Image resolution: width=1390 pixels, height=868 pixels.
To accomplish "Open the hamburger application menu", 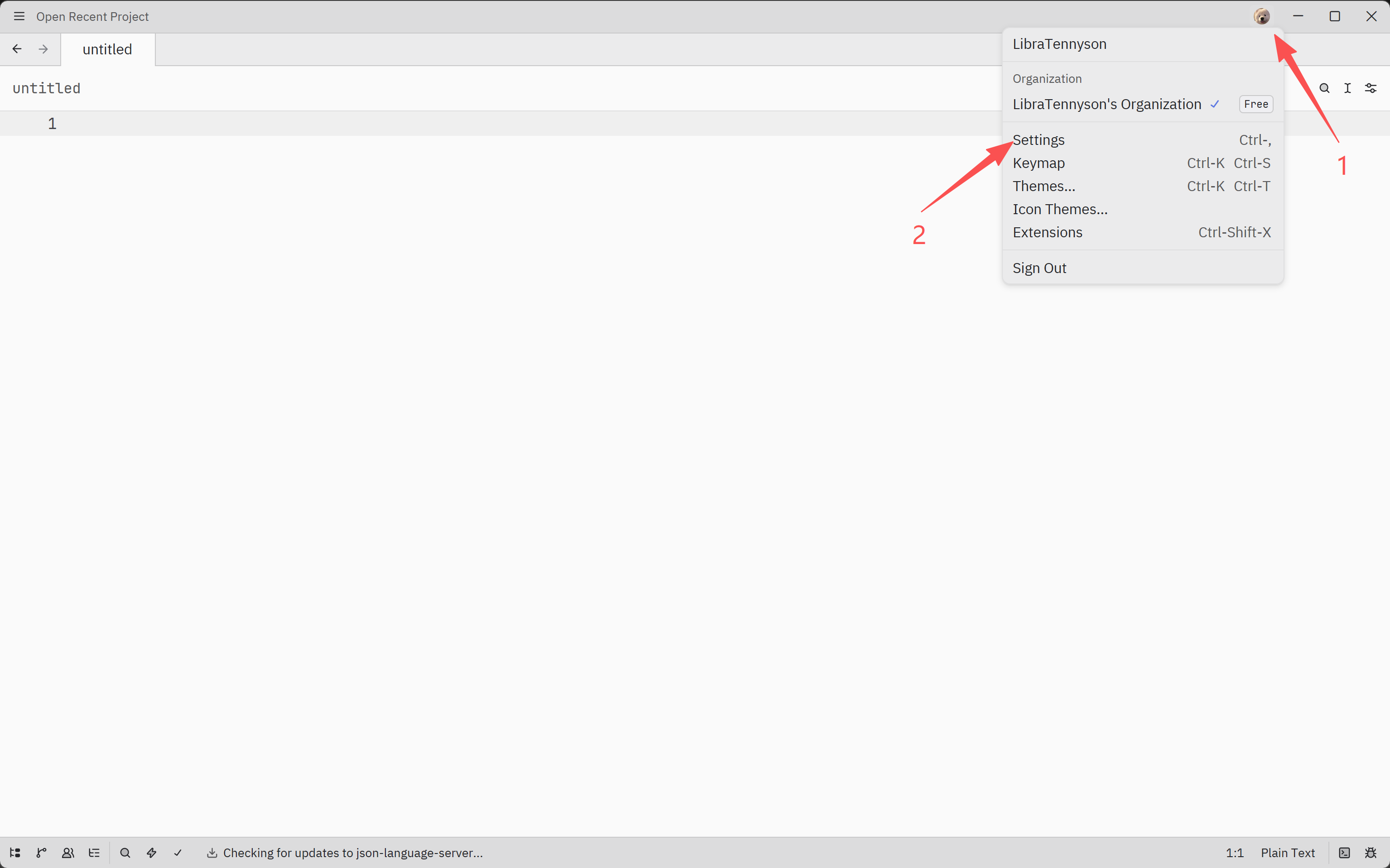I will point(19,16).
